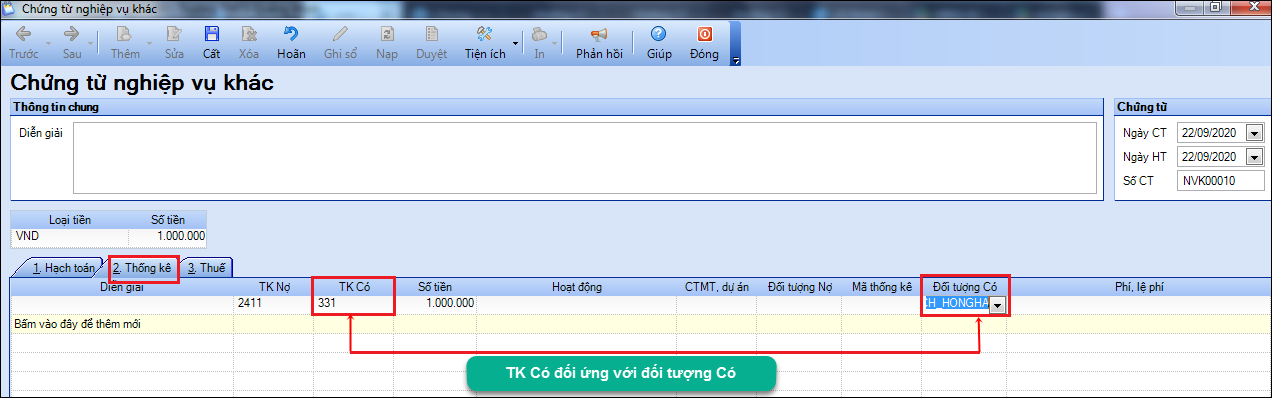Image resolution: width=1272 pixels, height=398 pixels.
Task: Click the Đối tượng Nợ column header
Action: tap(800, 287)
